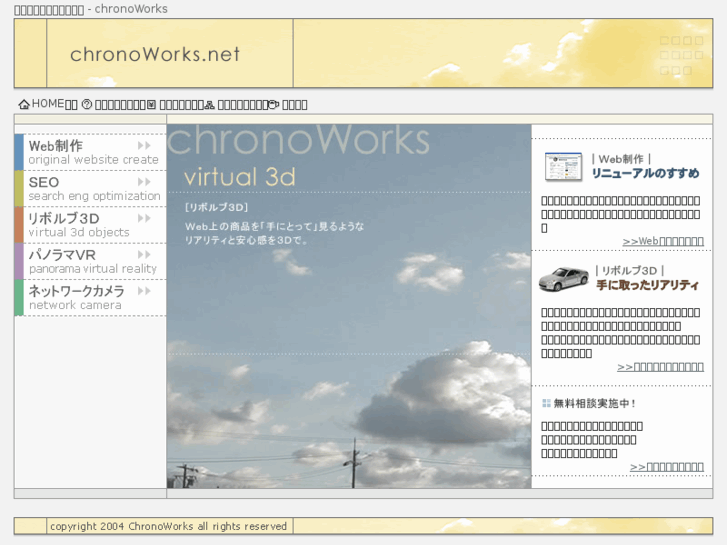The image size is (727, 545).
Task: Click 'search eng optimization' subtitle text
Action: pos(95,196)
